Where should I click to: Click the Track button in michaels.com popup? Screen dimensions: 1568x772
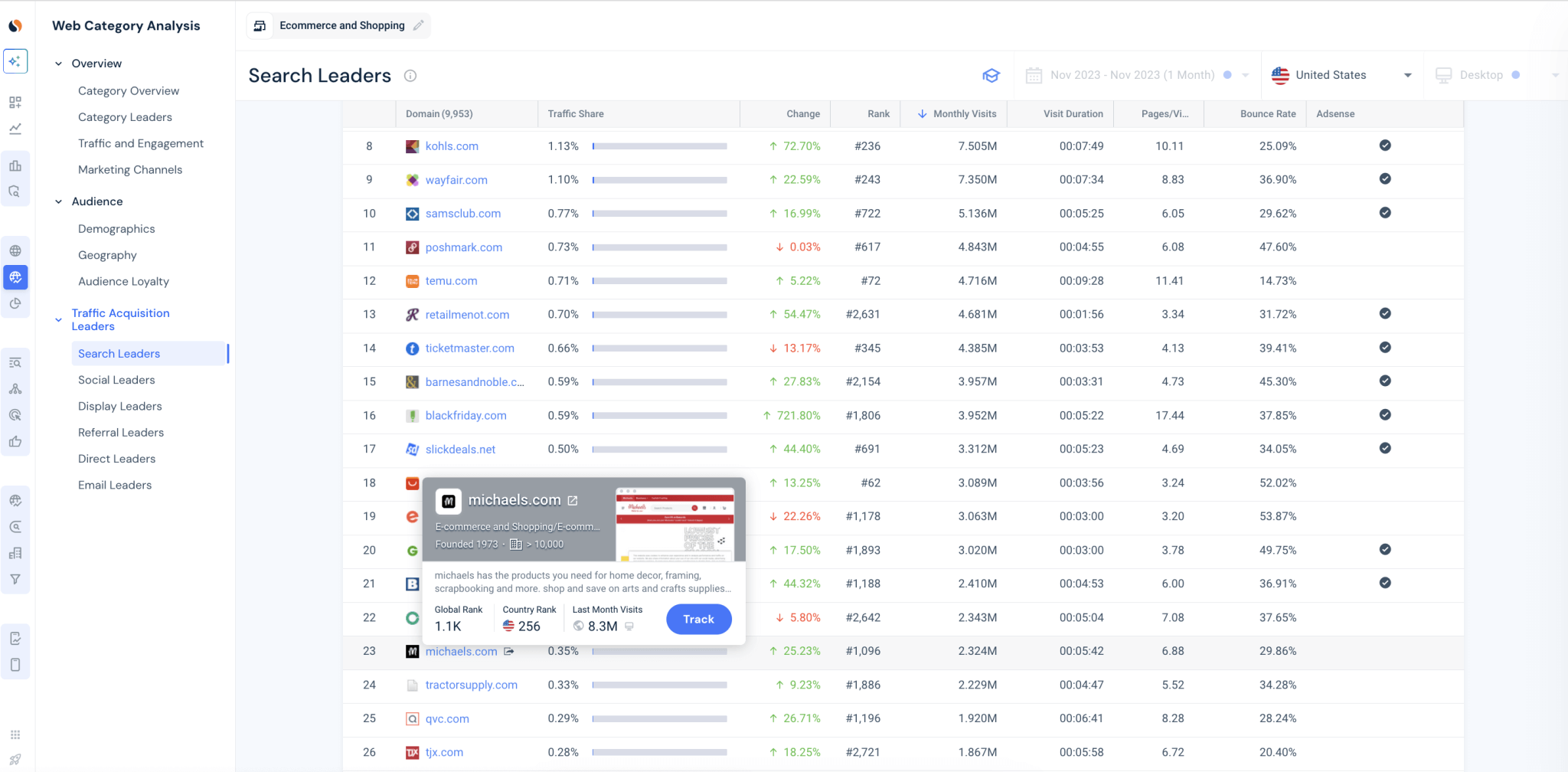(698, 619)
